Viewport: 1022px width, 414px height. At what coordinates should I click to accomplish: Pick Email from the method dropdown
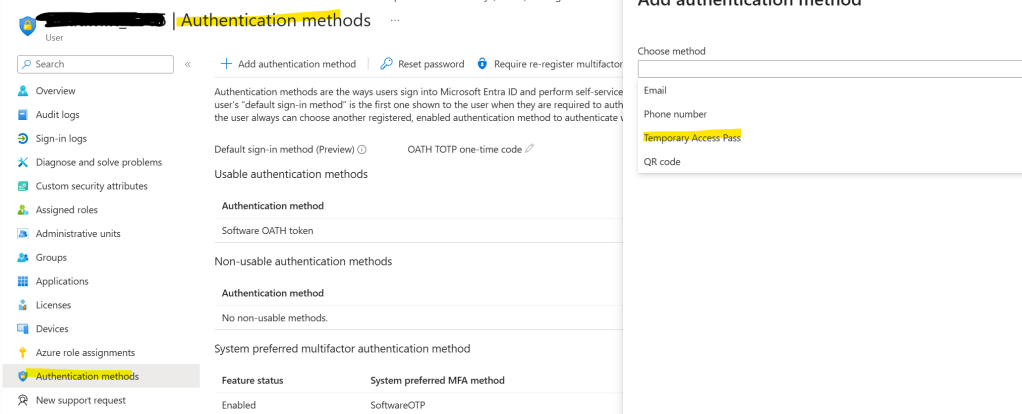655,90
